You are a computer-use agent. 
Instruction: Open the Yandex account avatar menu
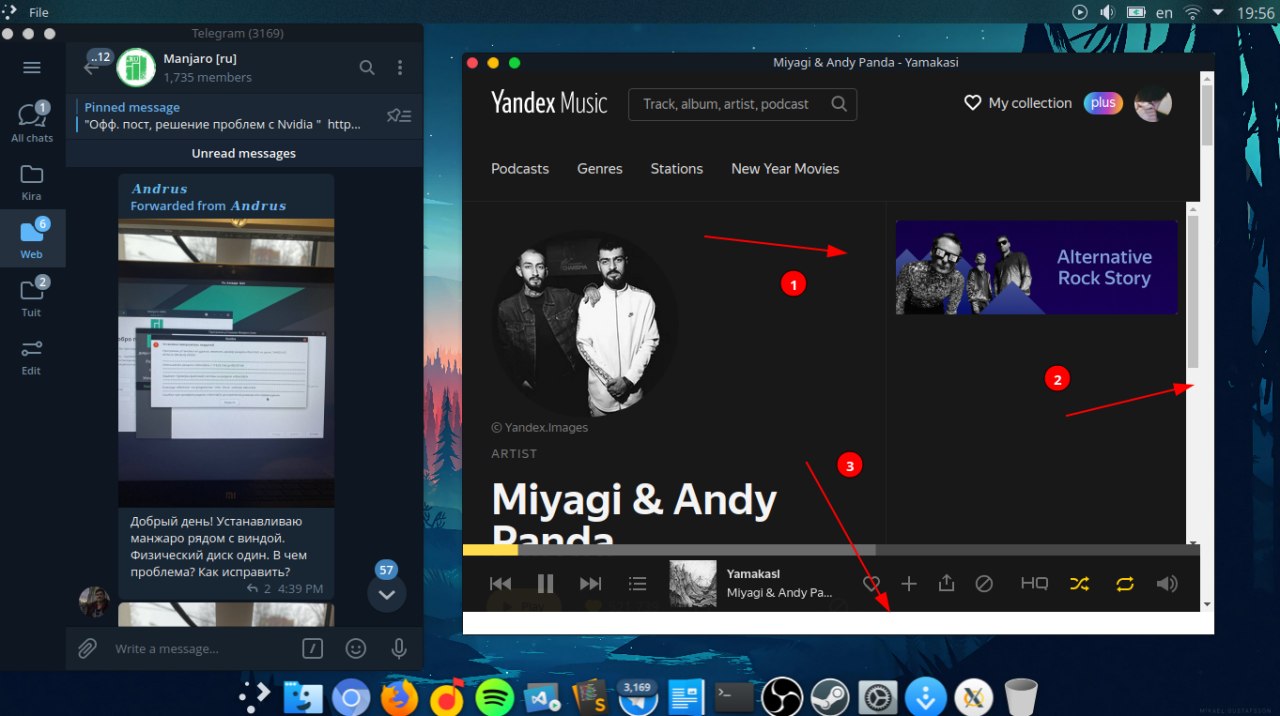click(1153, 103)
